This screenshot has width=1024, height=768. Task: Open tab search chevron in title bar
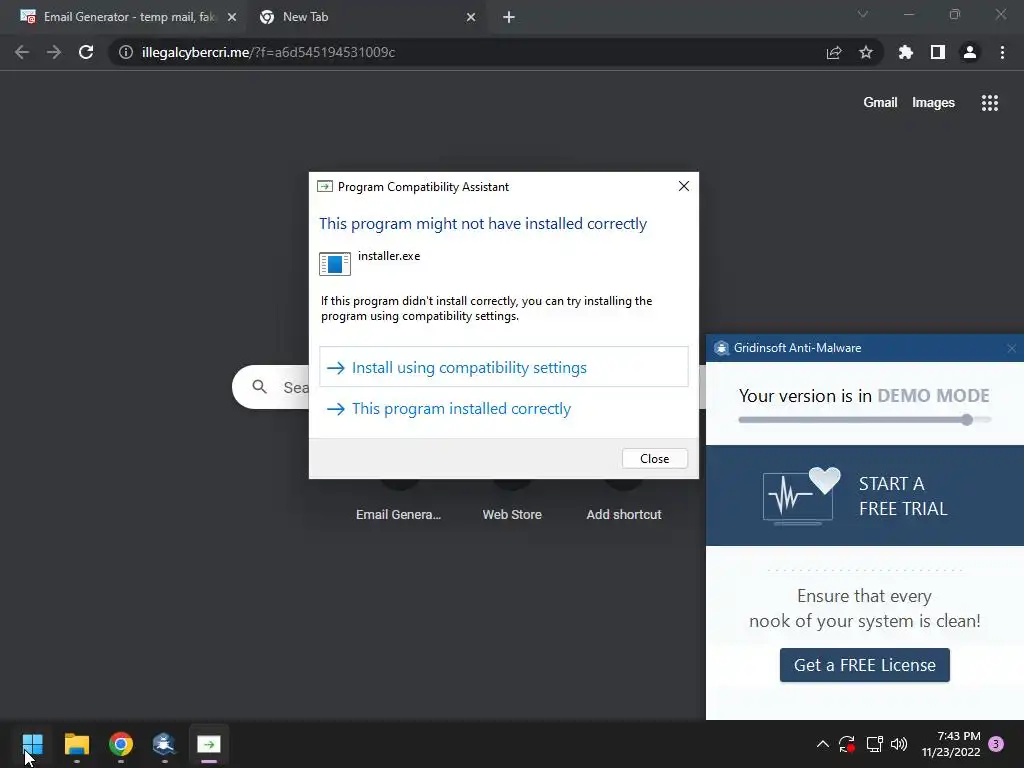pos(863,14)
